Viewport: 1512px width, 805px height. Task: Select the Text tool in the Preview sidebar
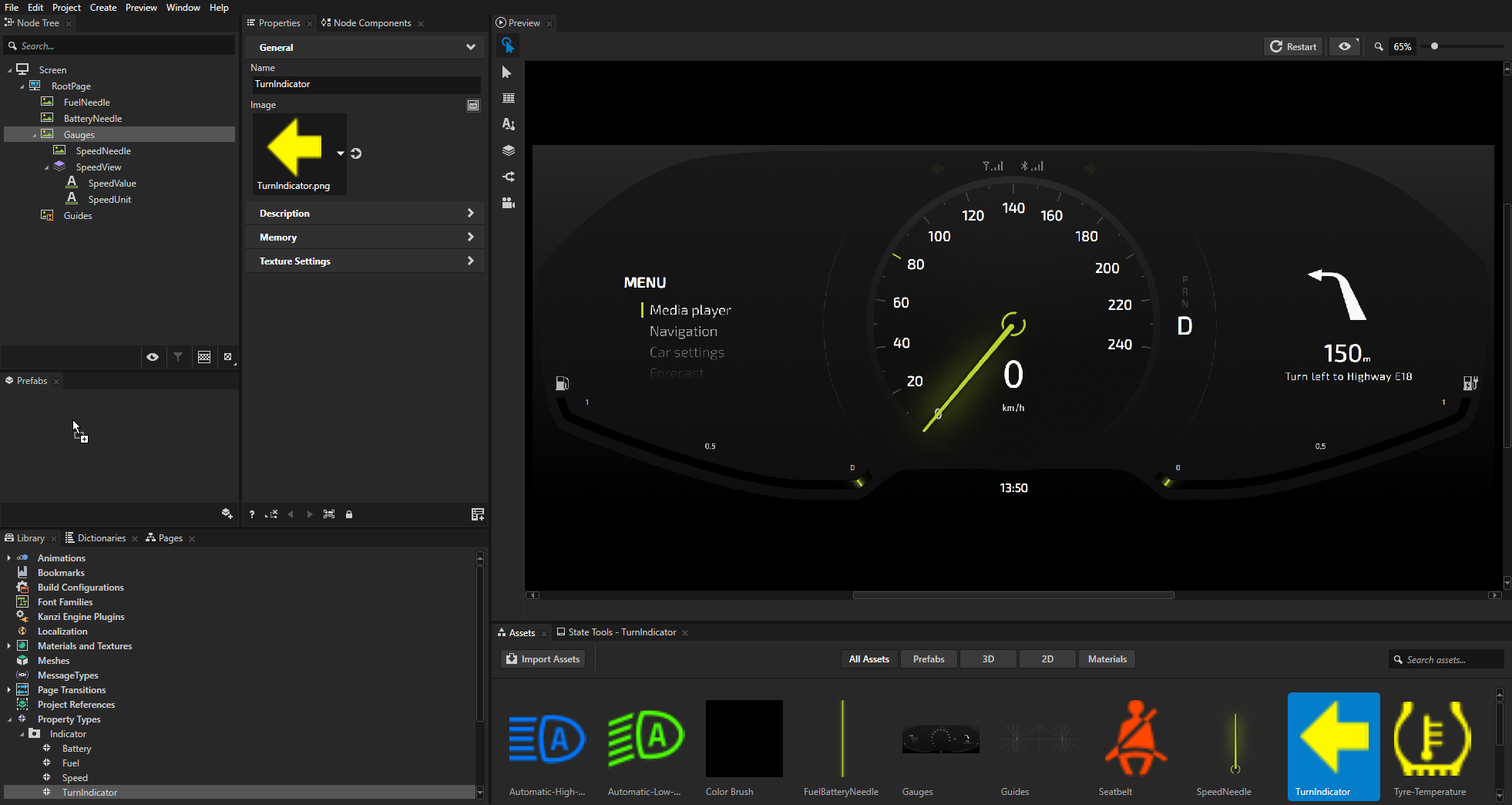(x=508, y=123)
